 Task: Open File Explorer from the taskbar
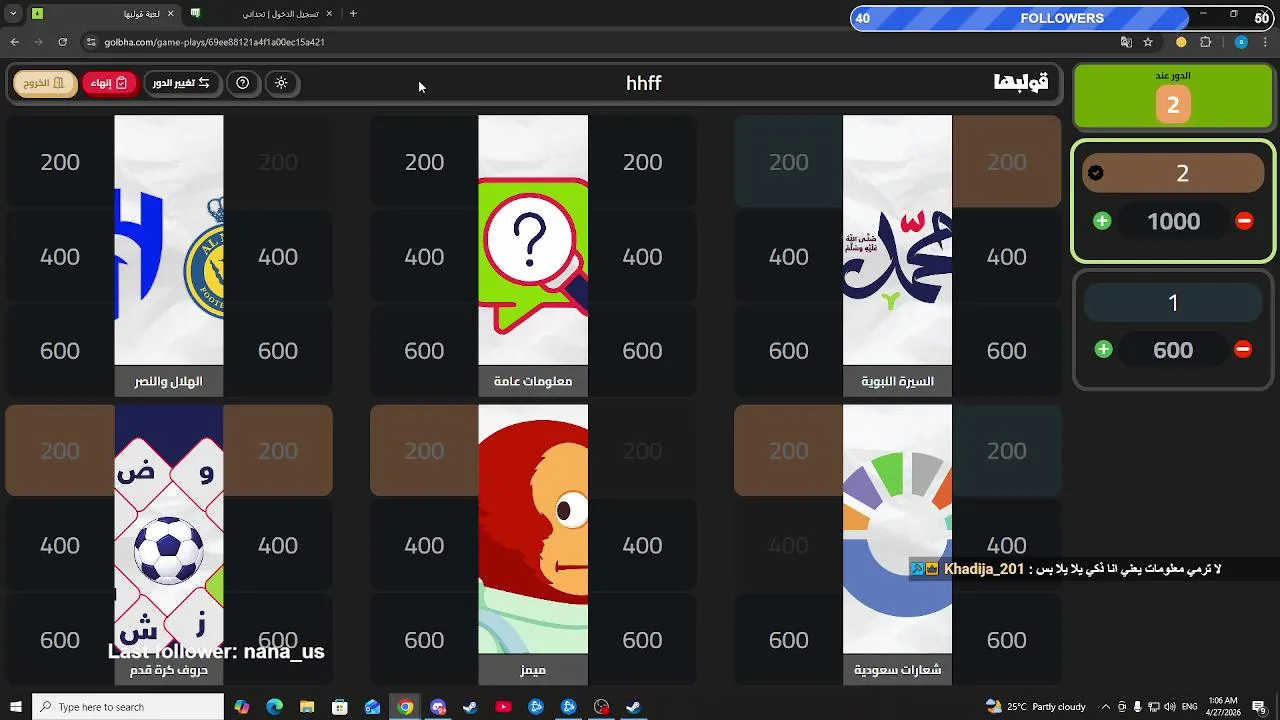coord(307,707)
